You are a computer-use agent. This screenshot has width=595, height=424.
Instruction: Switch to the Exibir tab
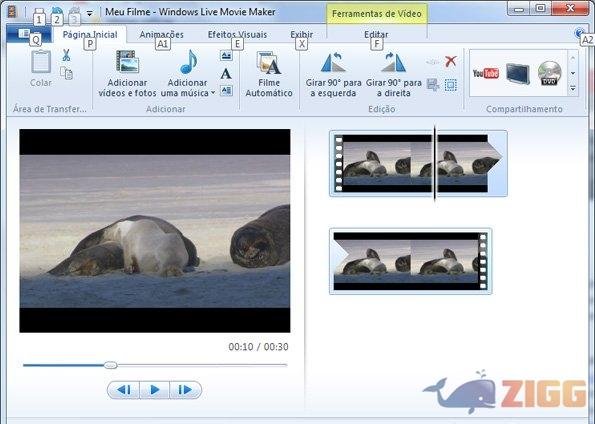(x=302, y=35)
